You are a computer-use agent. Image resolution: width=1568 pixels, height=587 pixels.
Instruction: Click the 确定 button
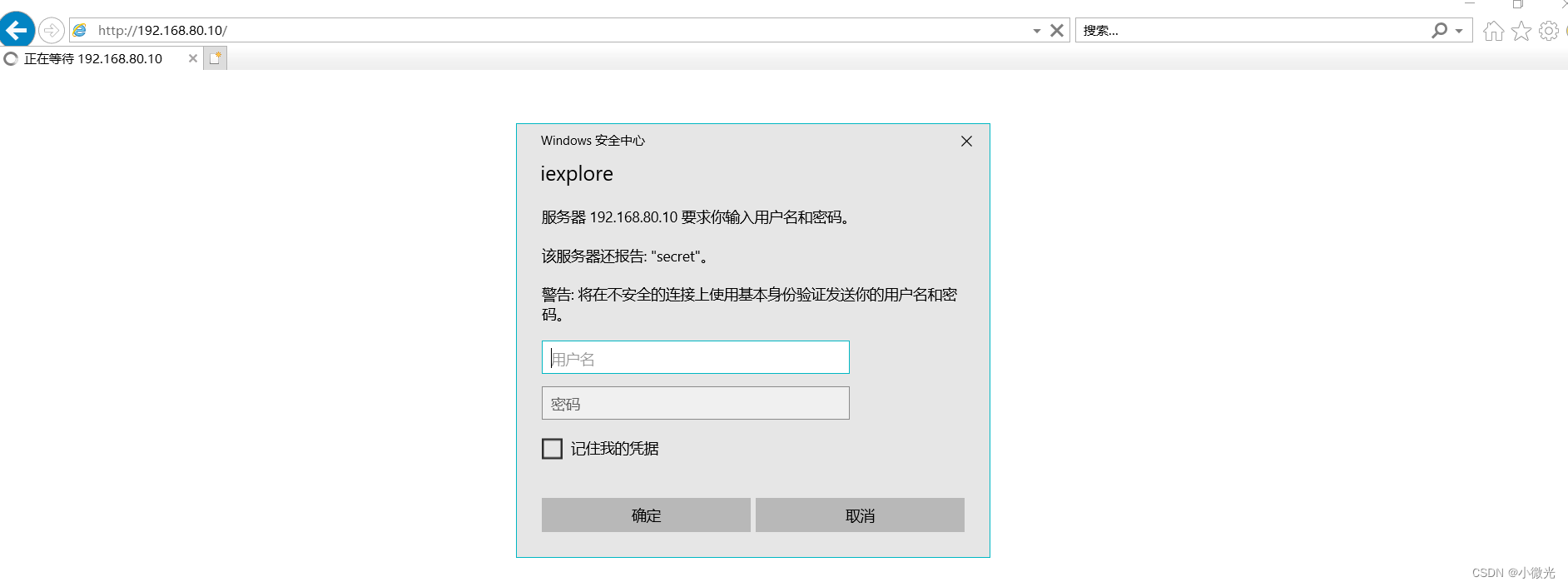tap(646, 515)
